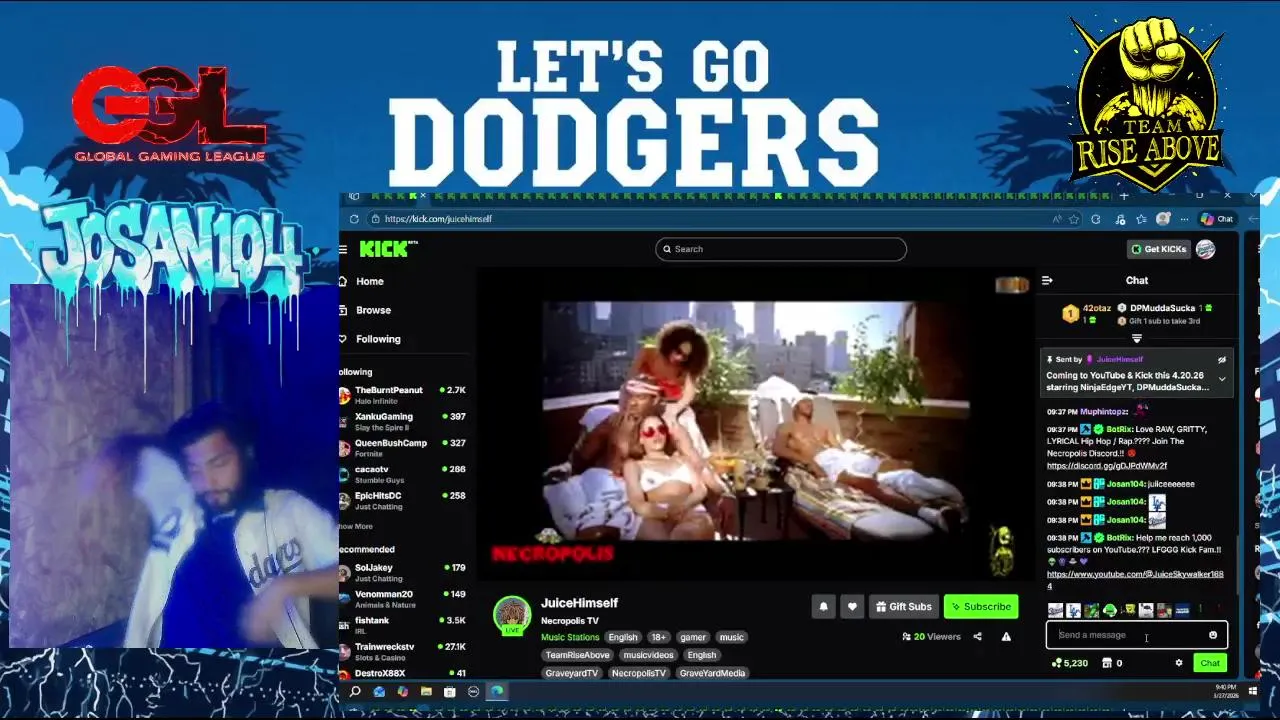Open EpicHitsDC channel in sidebar
The image size is (1280, 720).
(402, 500)
